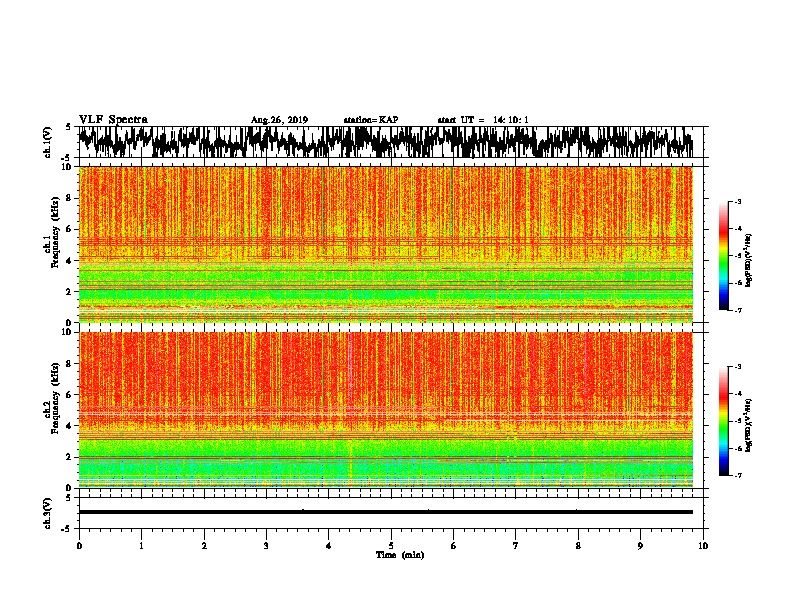This screenshot has height=612, width=792.
Task: Click the 'station=KAP' label
Action: [x=371, y=120]
